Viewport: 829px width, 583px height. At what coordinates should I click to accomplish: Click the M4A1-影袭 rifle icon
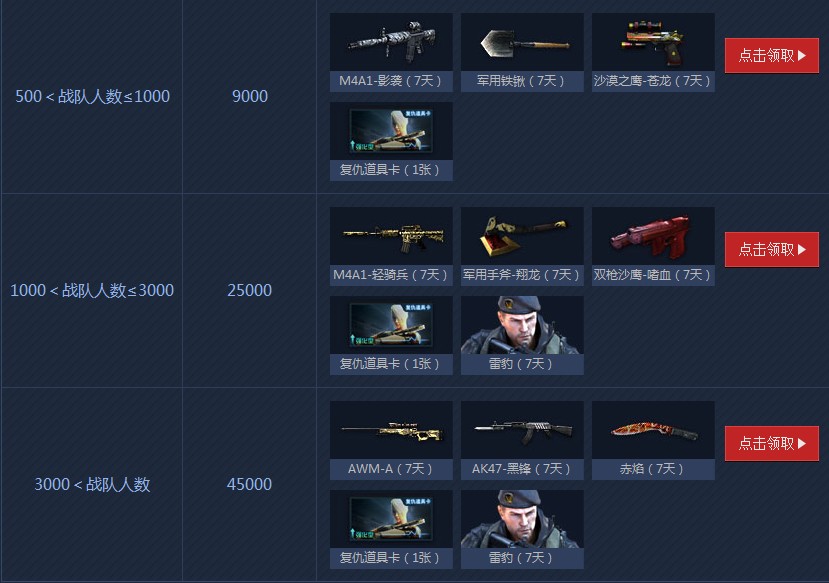(x=391, y=42)
